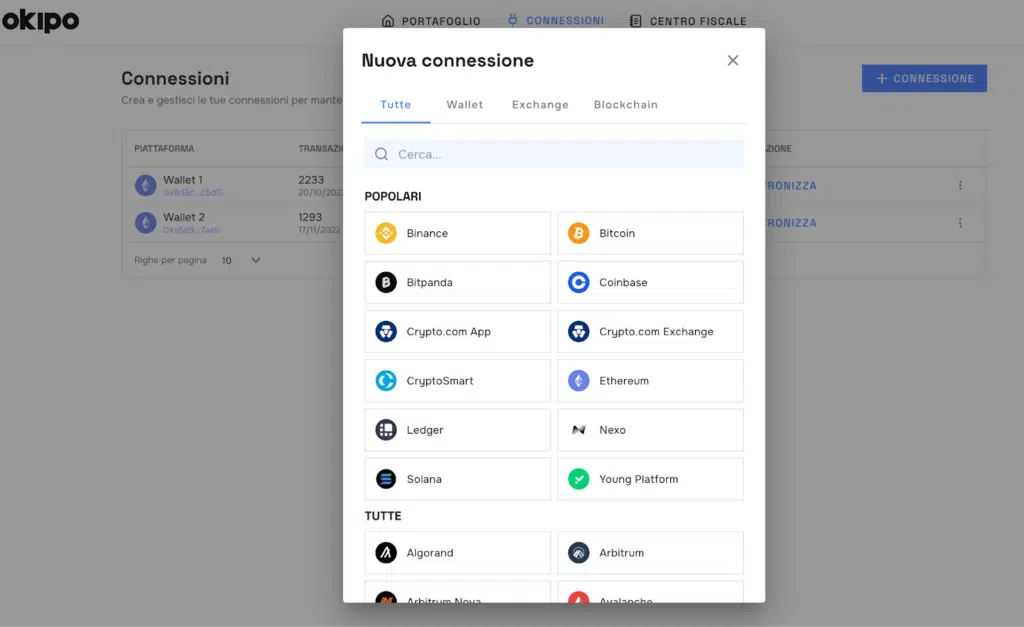This screenshot has width=1024, height=627.
Task: Open the Wallet 1 three-dot options menu
Action: click(x=960, y=185)
